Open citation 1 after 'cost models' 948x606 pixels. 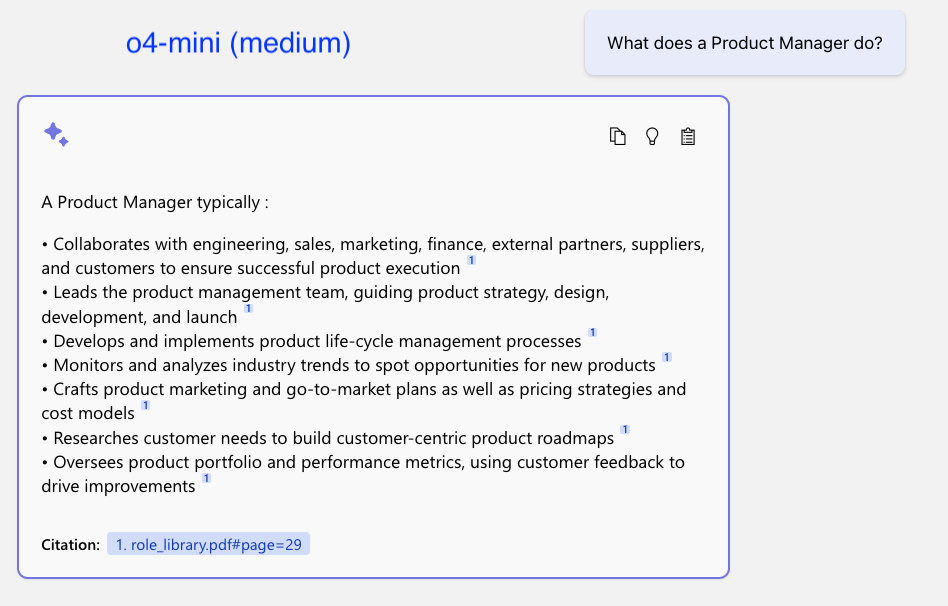[146, 405]
